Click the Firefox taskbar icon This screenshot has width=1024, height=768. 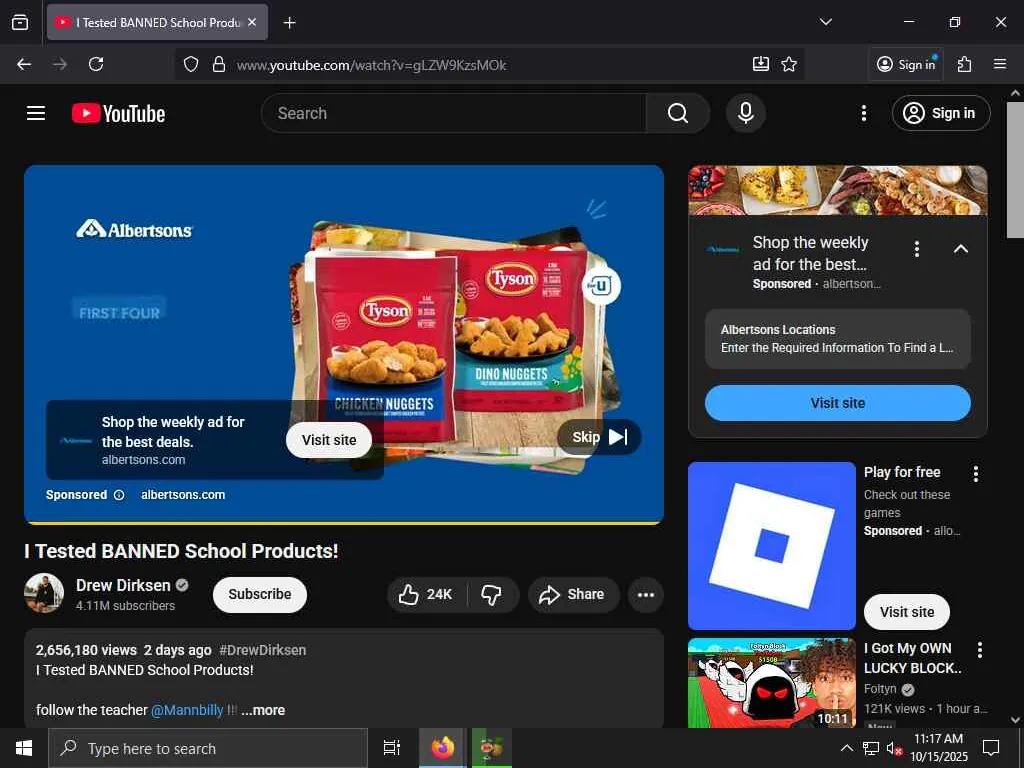pos(442,748)
